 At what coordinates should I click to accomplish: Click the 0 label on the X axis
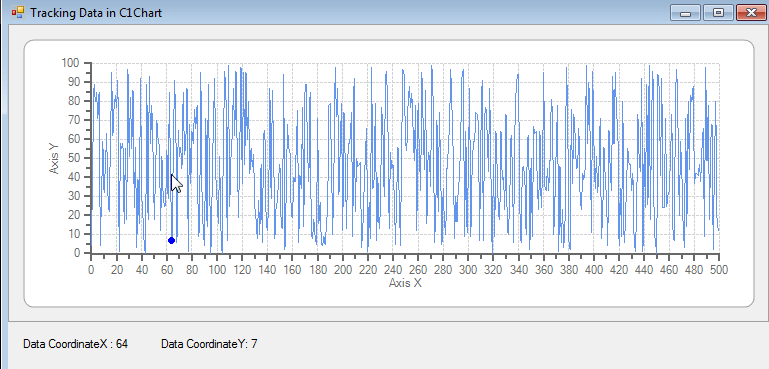tap(91, 270)
